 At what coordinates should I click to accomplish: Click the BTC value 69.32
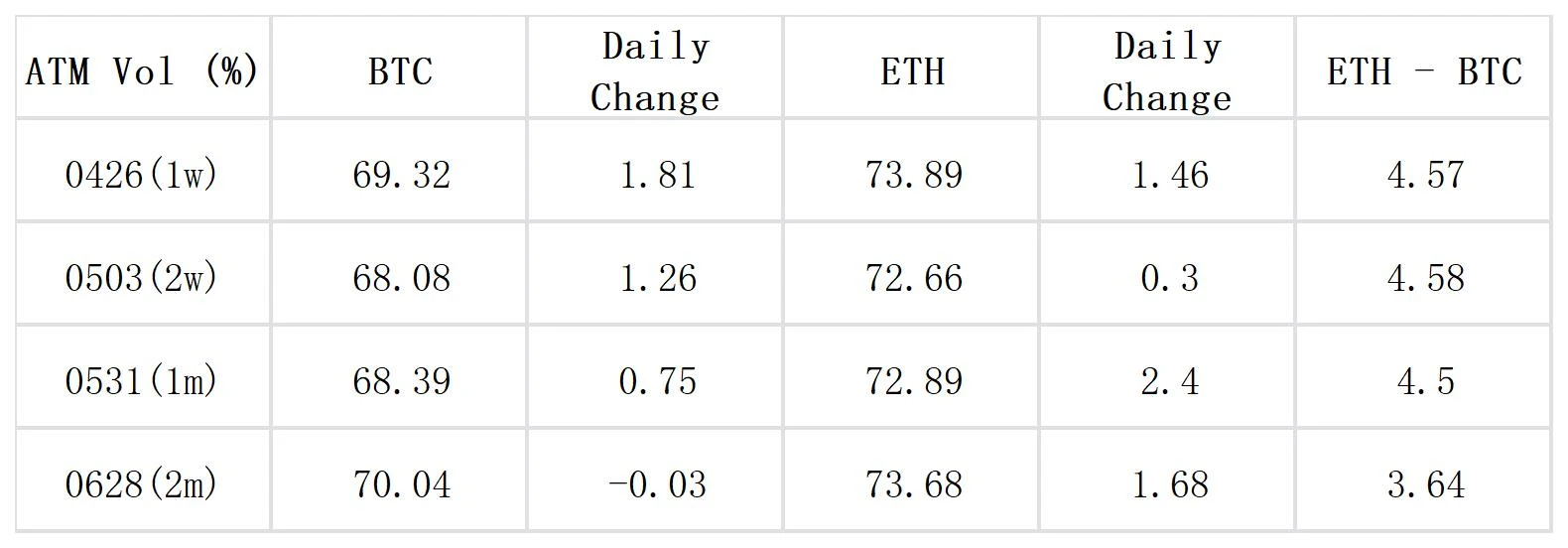(x=401, y=175)
